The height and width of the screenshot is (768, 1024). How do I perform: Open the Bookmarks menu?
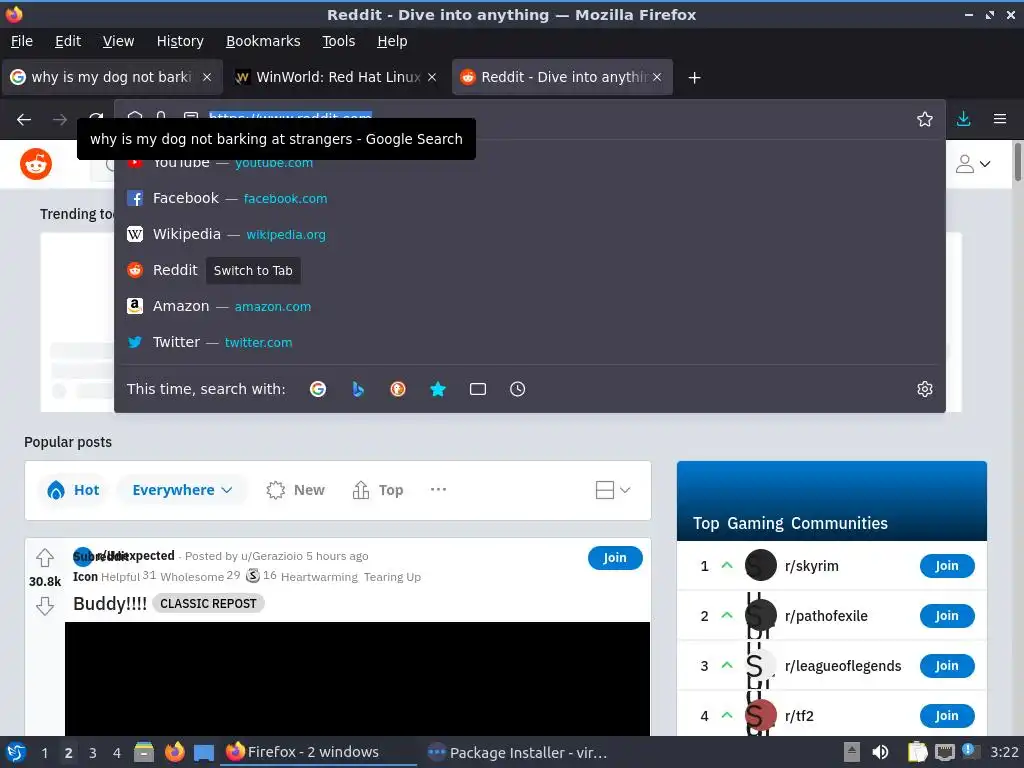click(x=263, y=41)
